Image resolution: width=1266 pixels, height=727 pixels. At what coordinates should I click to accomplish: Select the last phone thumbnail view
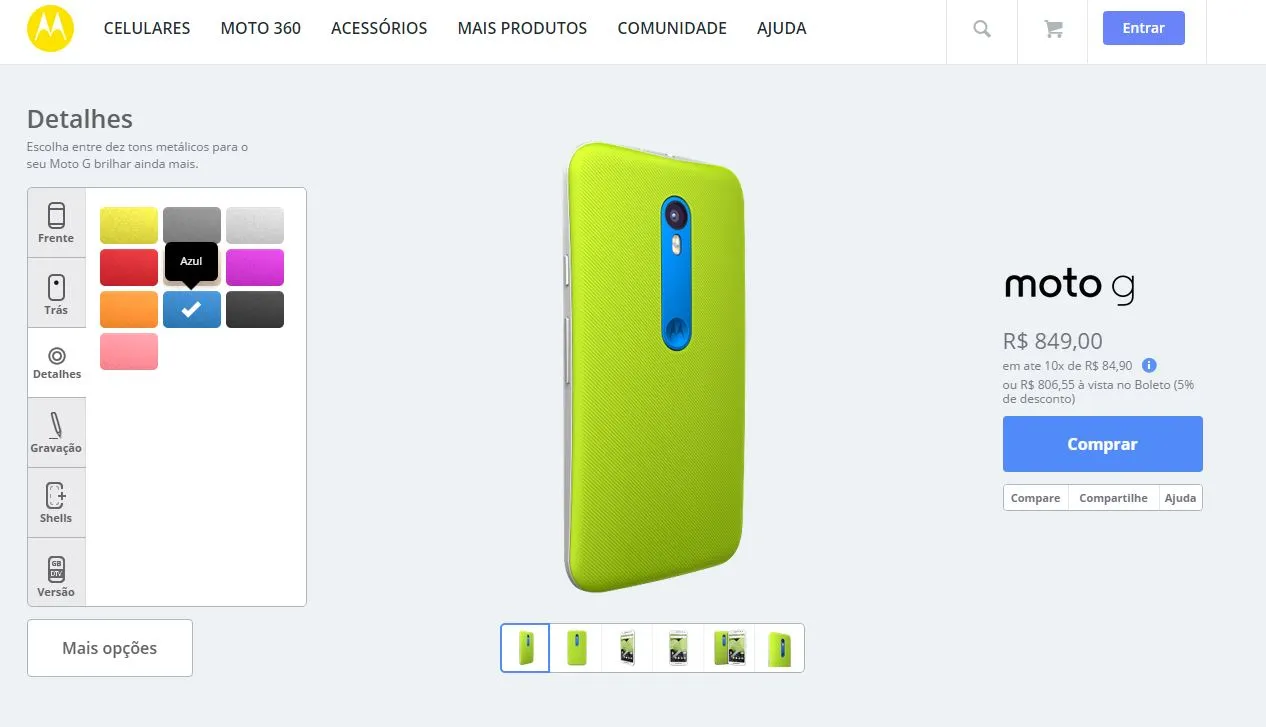pyautogui.click(x=779, y=648)
